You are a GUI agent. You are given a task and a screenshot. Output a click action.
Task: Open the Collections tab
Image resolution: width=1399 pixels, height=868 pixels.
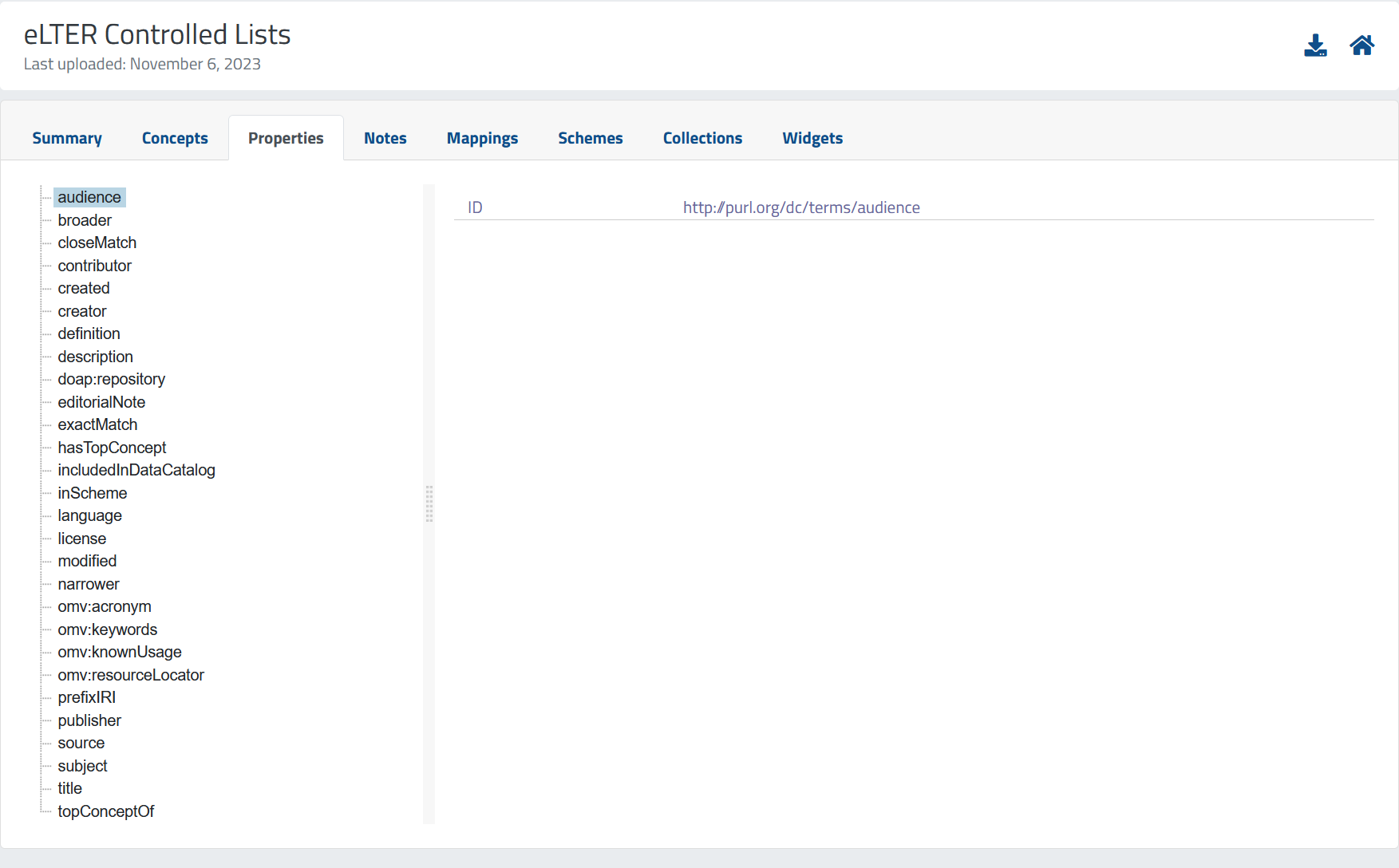click(702, 137)
